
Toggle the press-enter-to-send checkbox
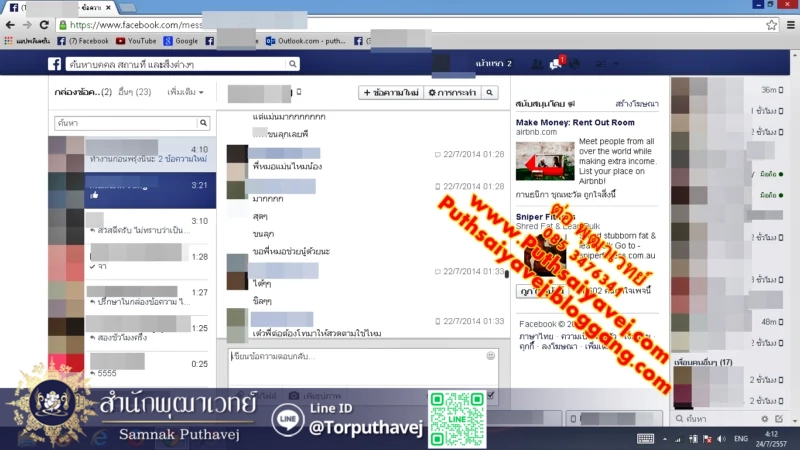point(489,396)
